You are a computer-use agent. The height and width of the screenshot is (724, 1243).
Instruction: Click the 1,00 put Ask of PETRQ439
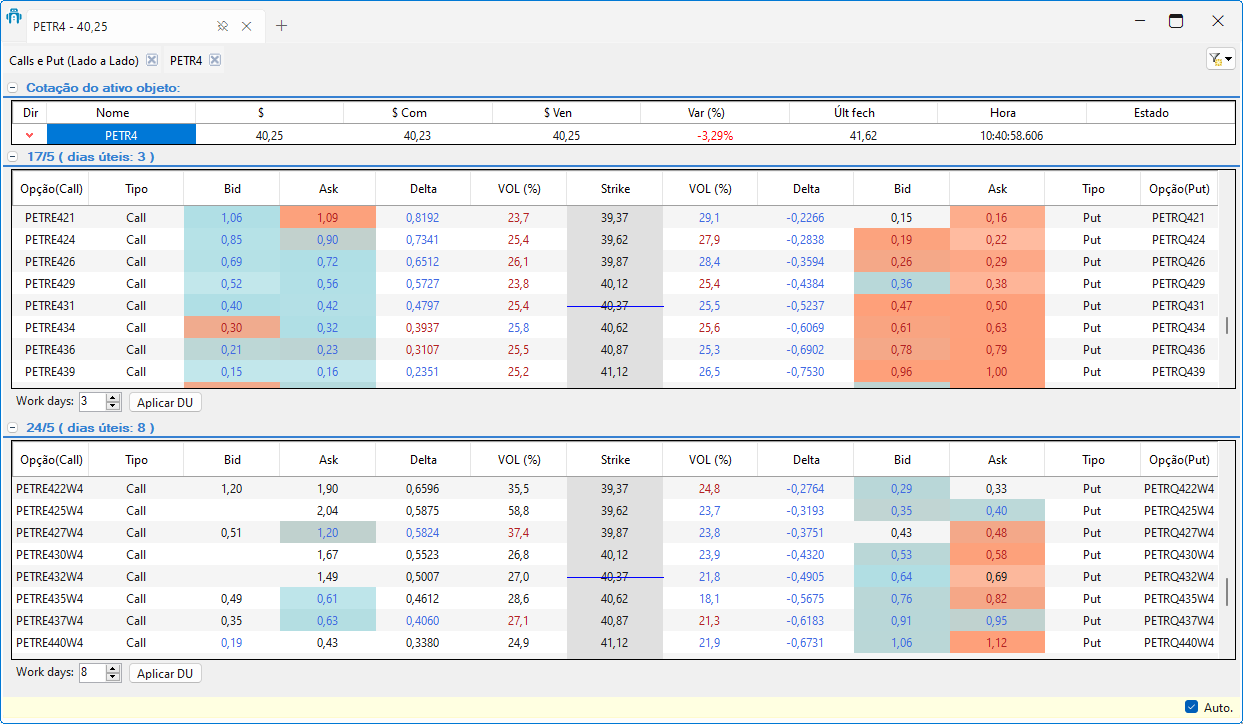click(997, 372)
